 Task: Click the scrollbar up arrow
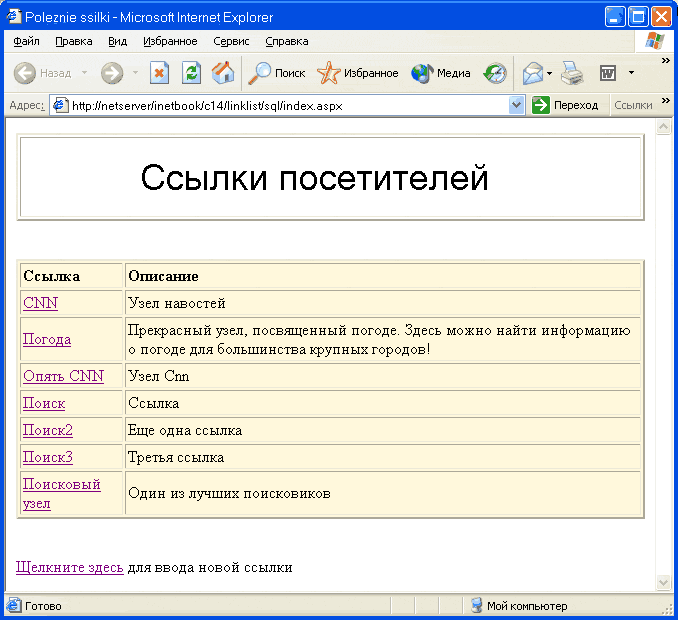coord(663,126)
